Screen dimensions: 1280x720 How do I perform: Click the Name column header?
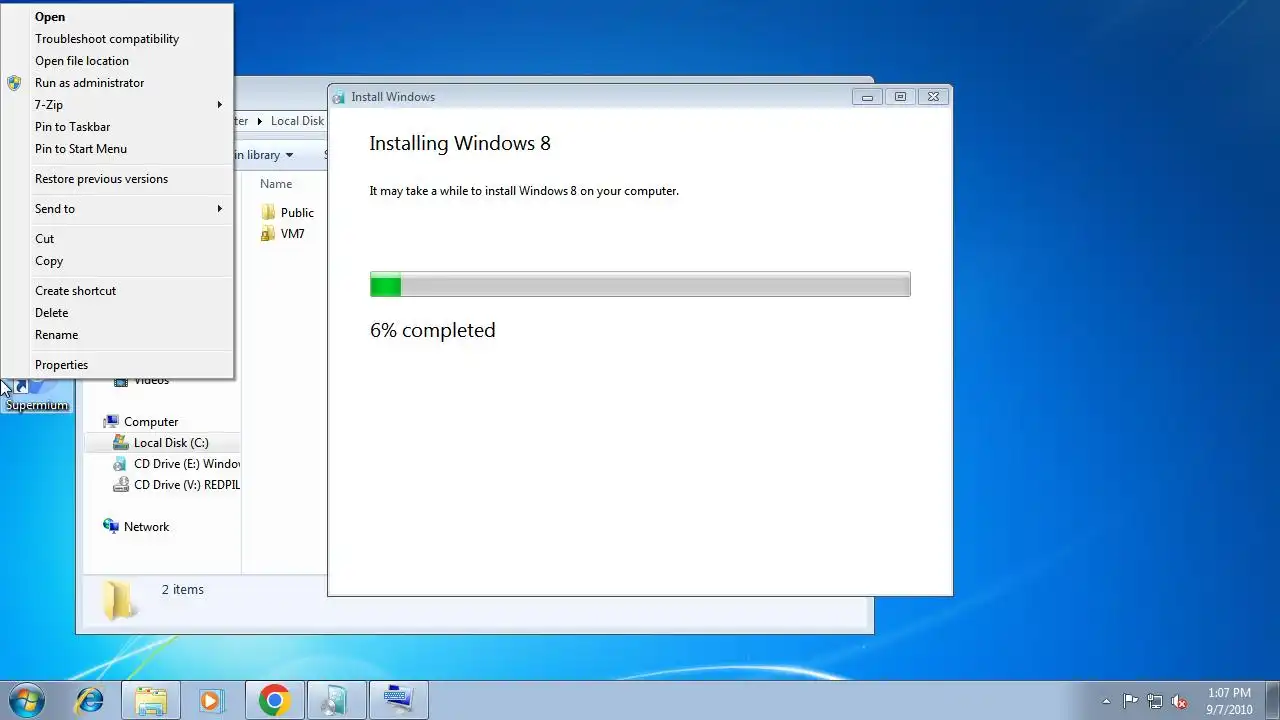click(276, 184)
